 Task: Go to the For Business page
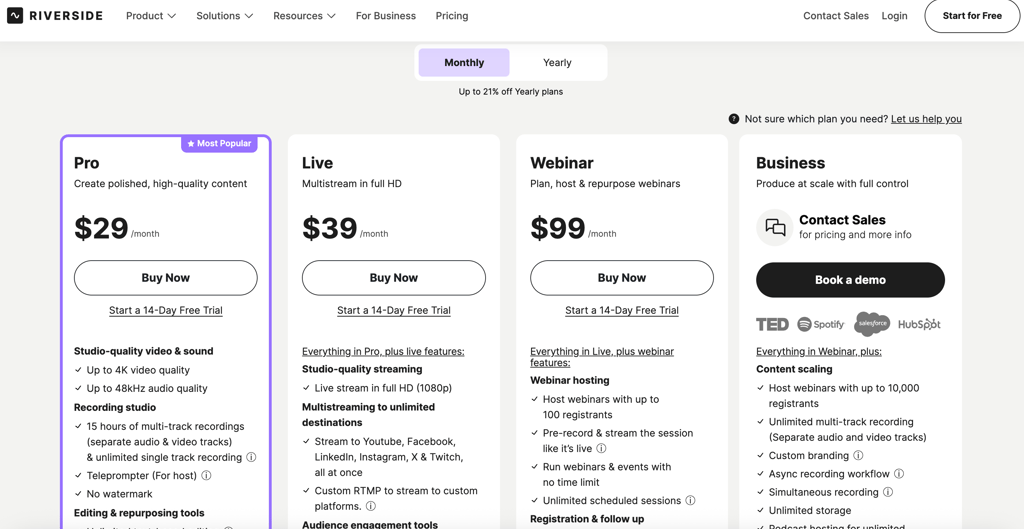[386, 16]
